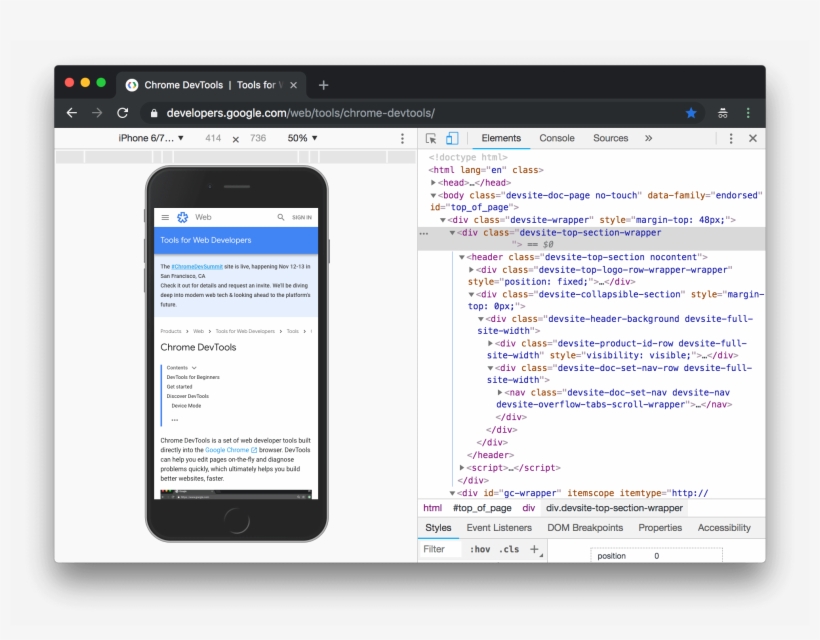Click DevTools for Beginners contents link
820x640 pixels.
pos(193,378)
